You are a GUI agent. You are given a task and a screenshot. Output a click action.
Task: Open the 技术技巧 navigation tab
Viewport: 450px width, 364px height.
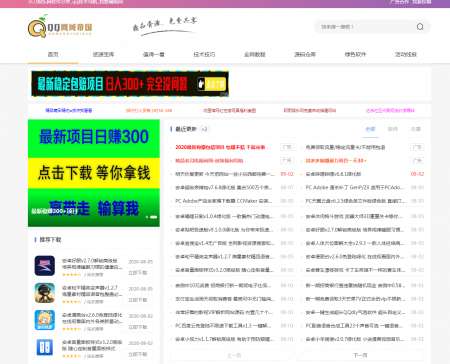[x=204, y=54]
